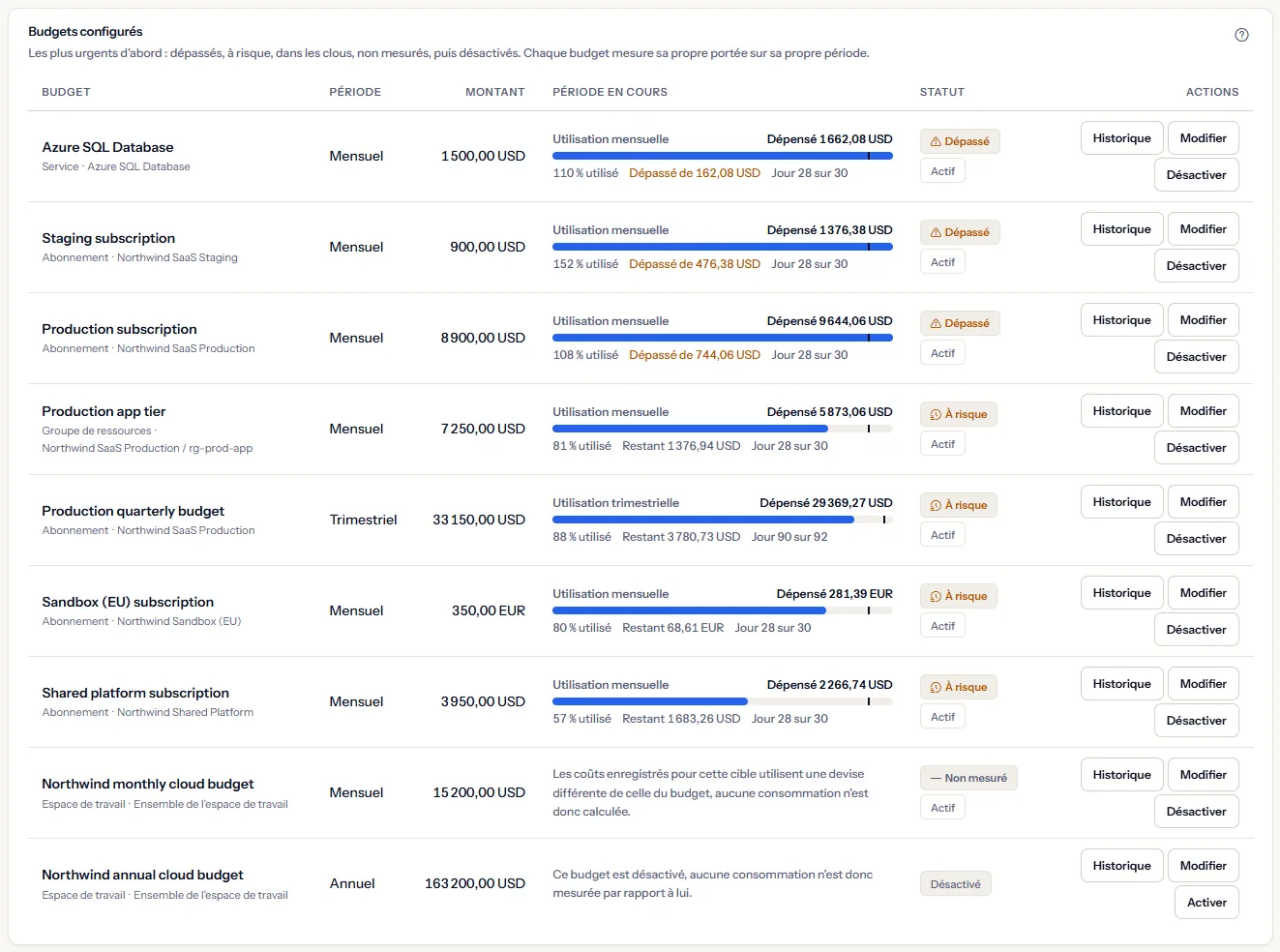Click 'Dépassé de 476,38 USD' text
Image resolution: width=1280 pixels, height=952 pixels.
pyautogui.click(x=695, y=264)
